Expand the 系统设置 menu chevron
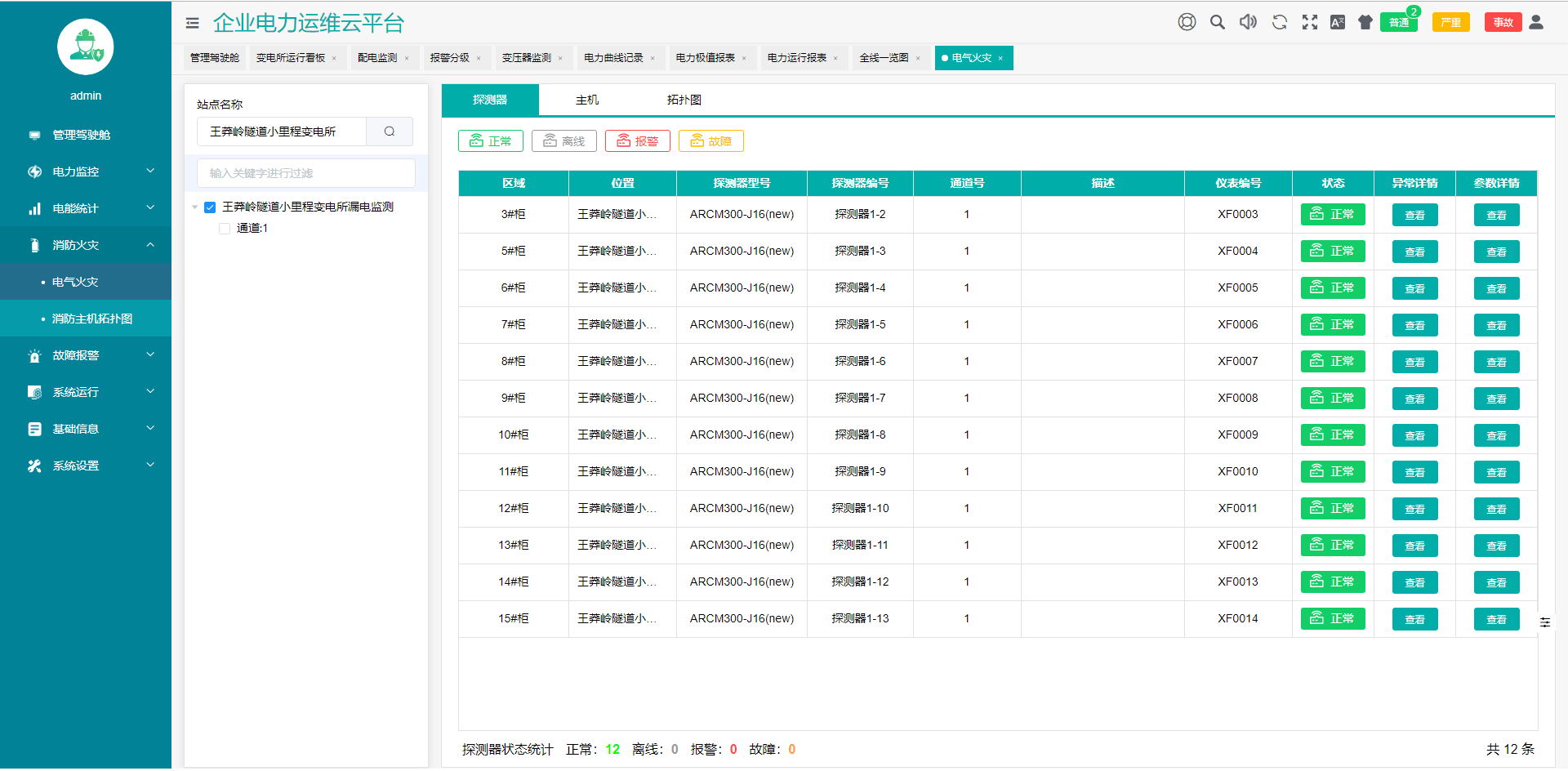 coord(150,465)
